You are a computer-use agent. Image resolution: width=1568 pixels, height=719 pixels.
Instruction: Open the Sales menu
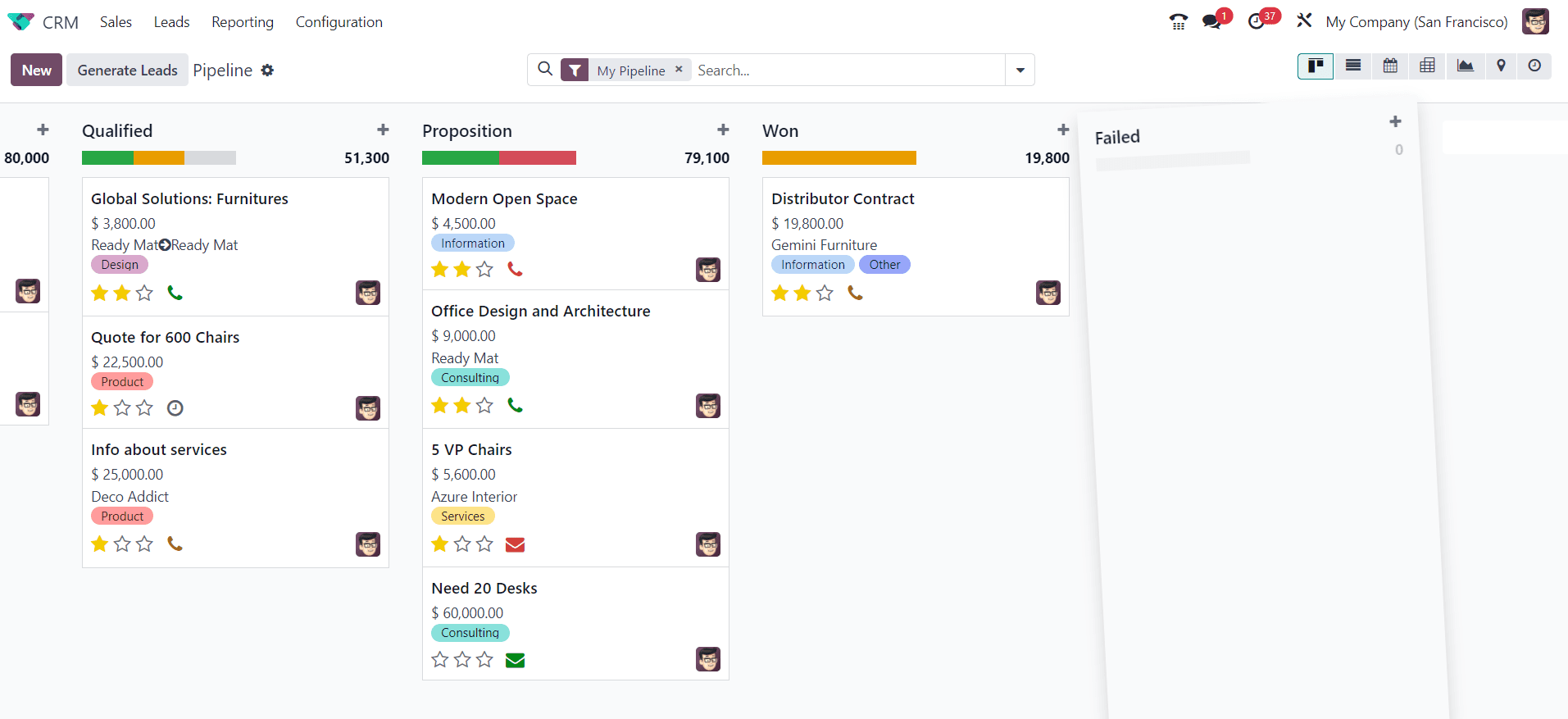click(116, 22)
